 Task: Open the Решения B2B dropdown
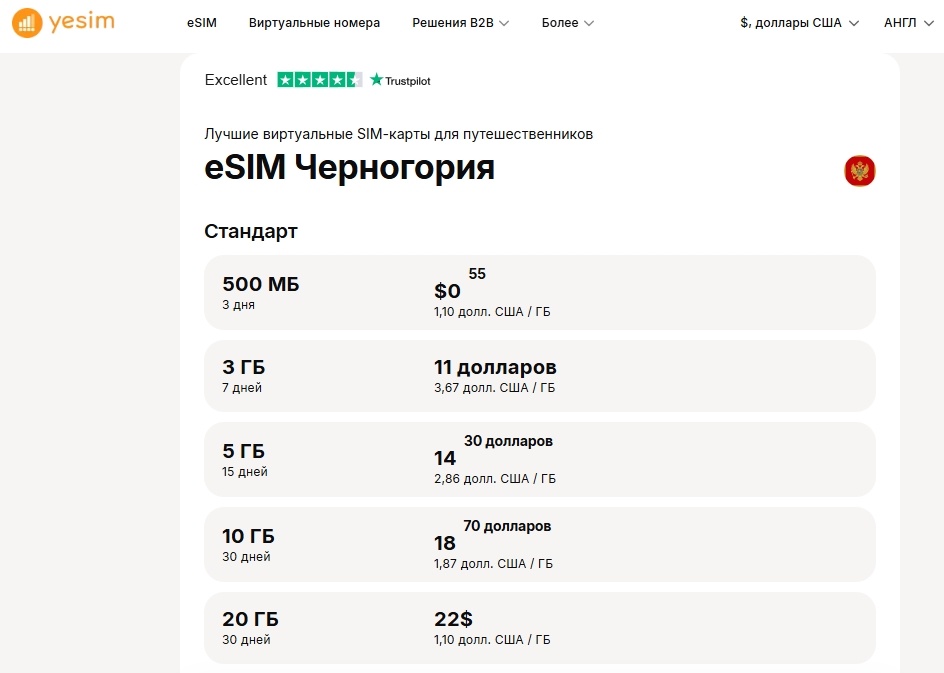pyautogui.click(x=456, y=21)
